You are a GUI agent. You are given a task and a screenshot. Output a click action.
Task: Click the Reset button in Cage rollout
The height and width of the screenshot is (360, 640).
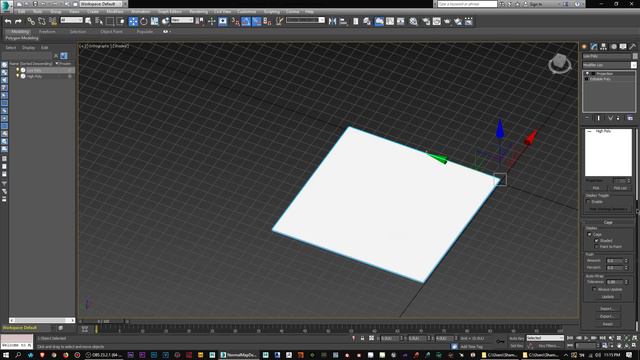tap(607, 324)
